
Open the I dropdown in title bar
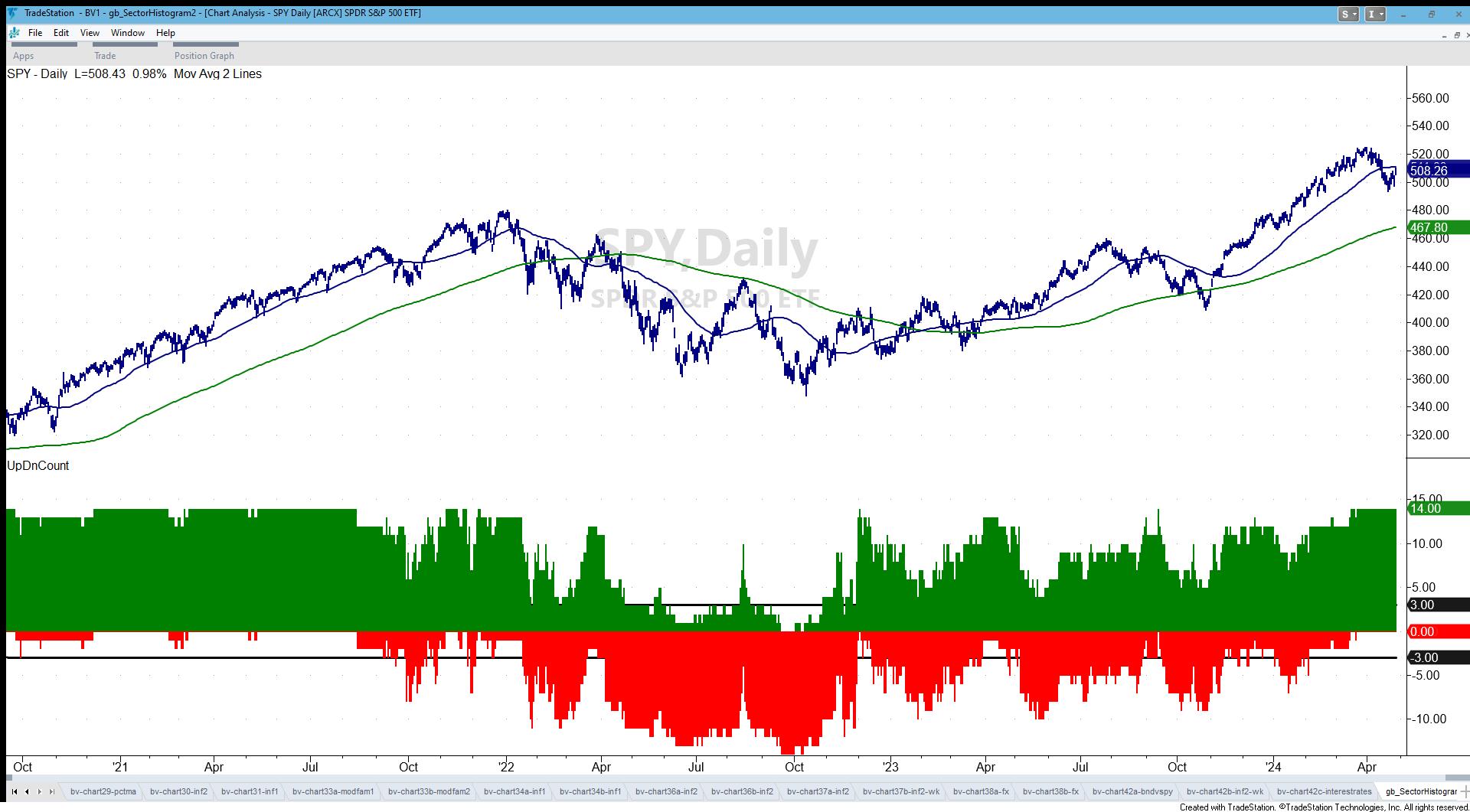click(1375, 14)
